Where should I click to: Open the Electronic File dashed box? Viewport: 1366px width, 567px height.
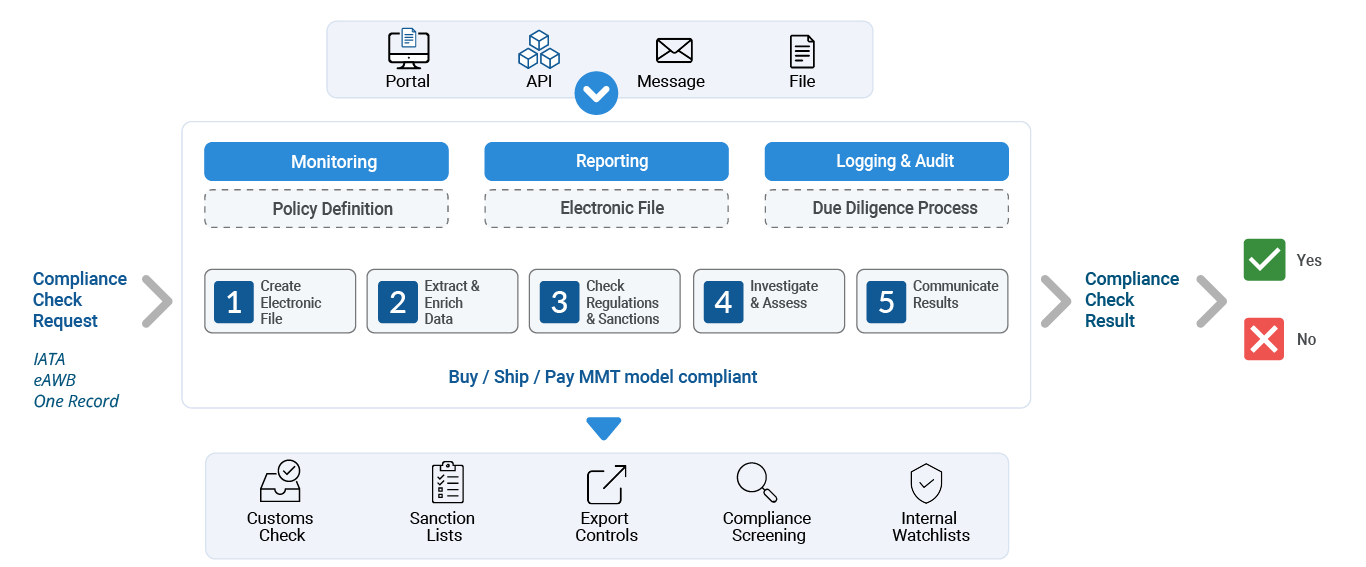[607, 208]
